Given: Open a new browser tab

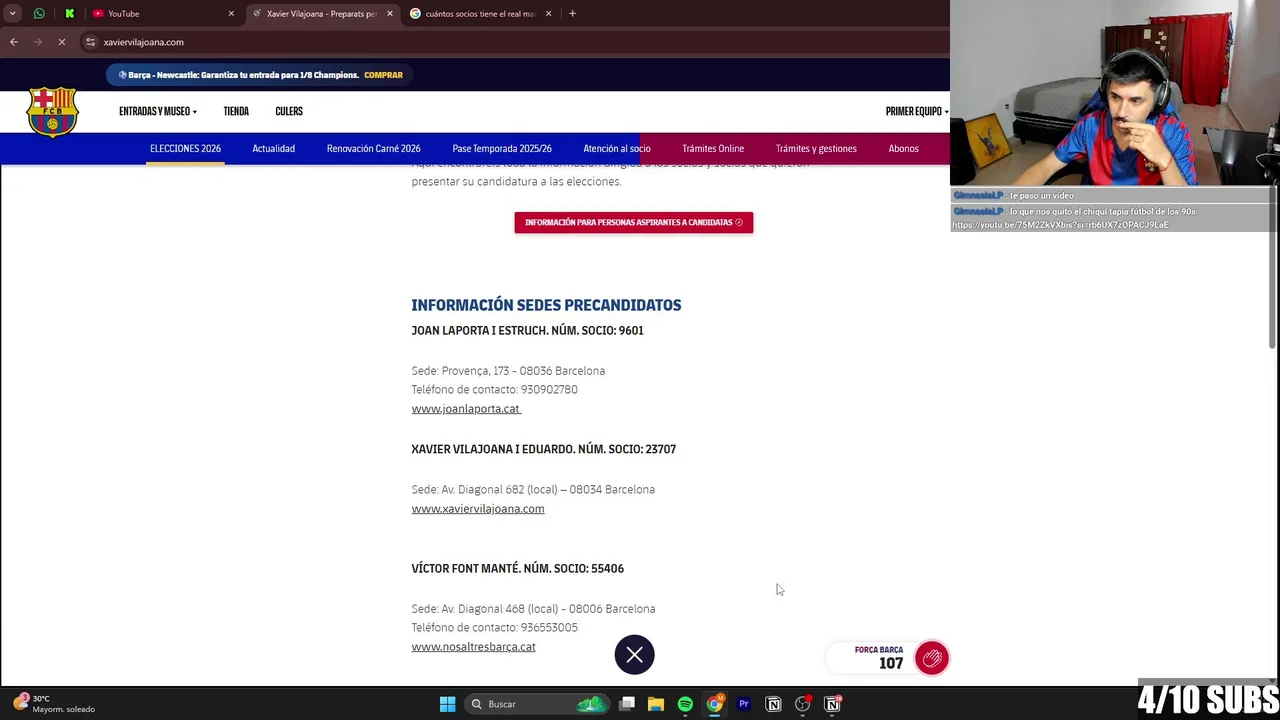Looking at the screenshot, I should coord(572,13).
